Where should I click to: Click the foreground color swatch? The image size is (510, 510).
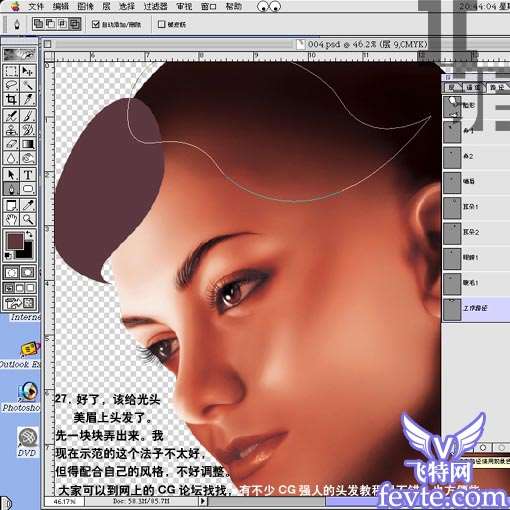(15, 241)
